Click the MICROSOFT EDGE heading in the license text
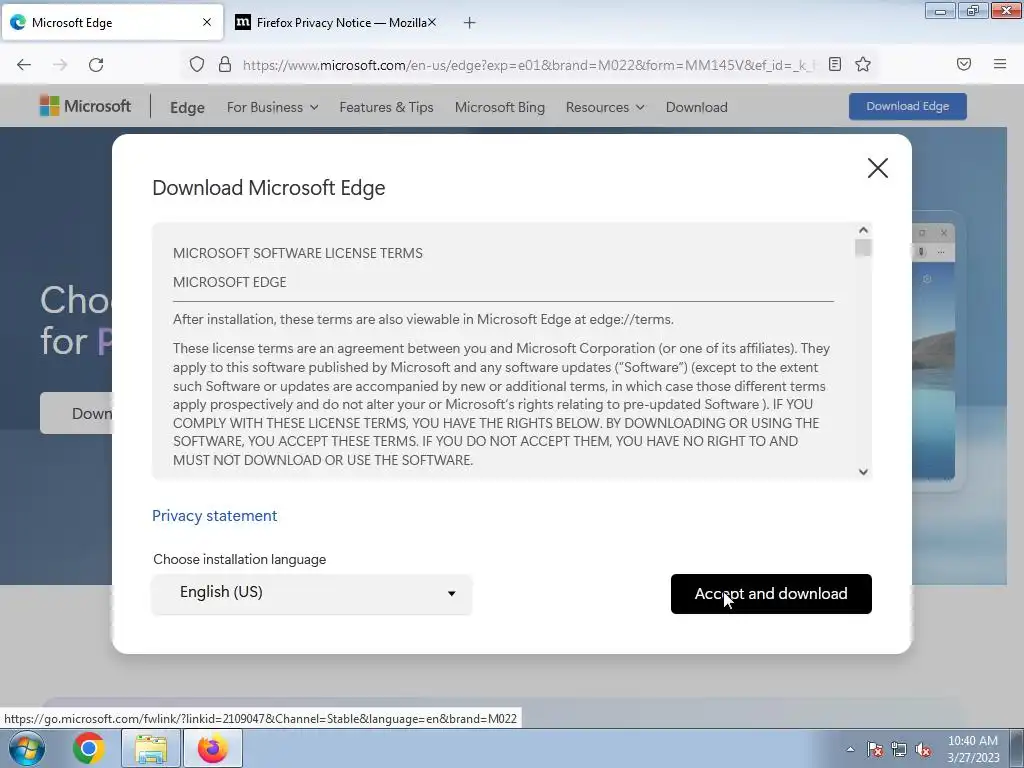 (230, 282)
